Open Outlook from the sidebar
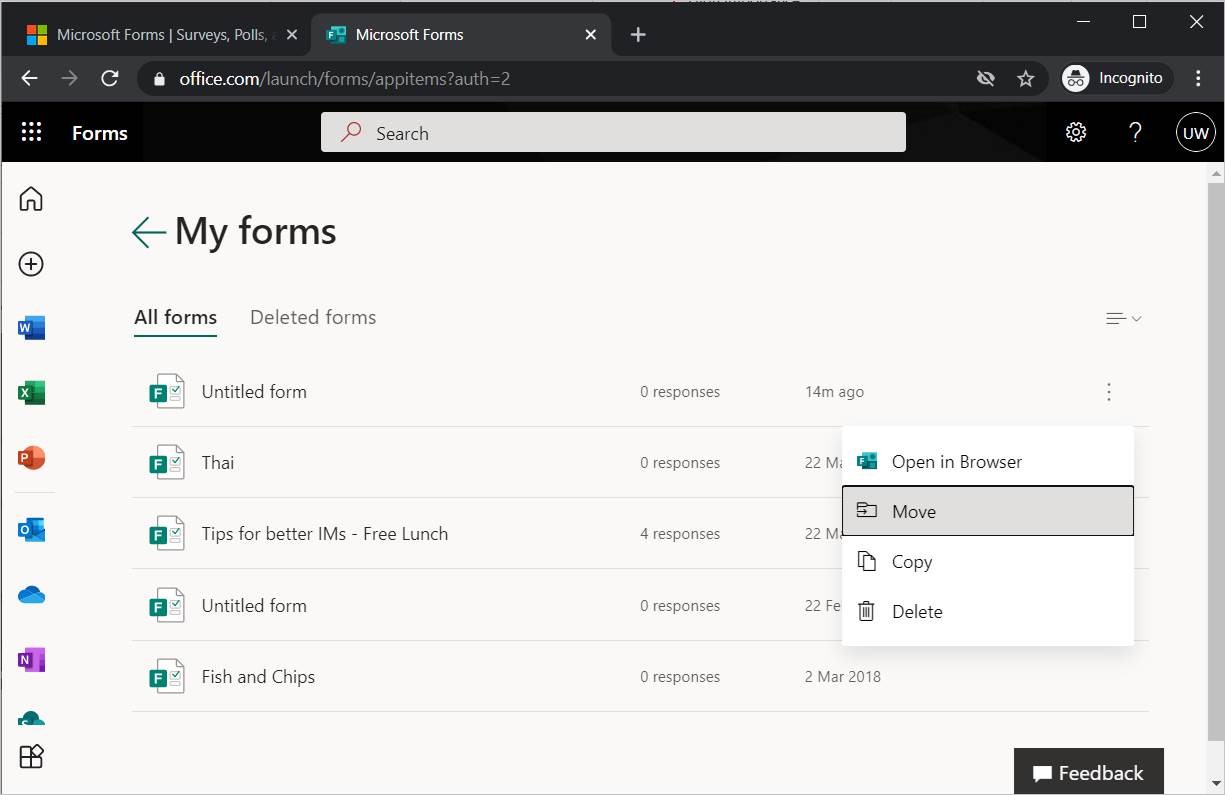The height and width of the screenshot is (795, 1225). (31, 530)
